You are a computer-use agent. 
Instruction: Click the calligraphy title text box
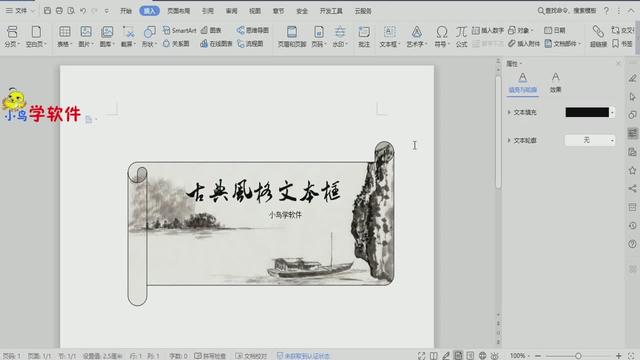click(x=263, y=192)
